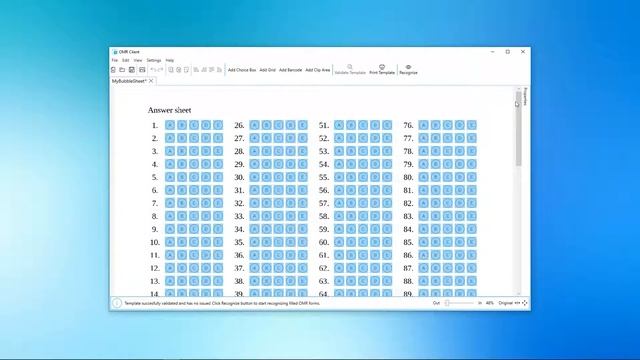640x360 pixels.
Task: Click the Out zoom label
Action: point(436,303)
